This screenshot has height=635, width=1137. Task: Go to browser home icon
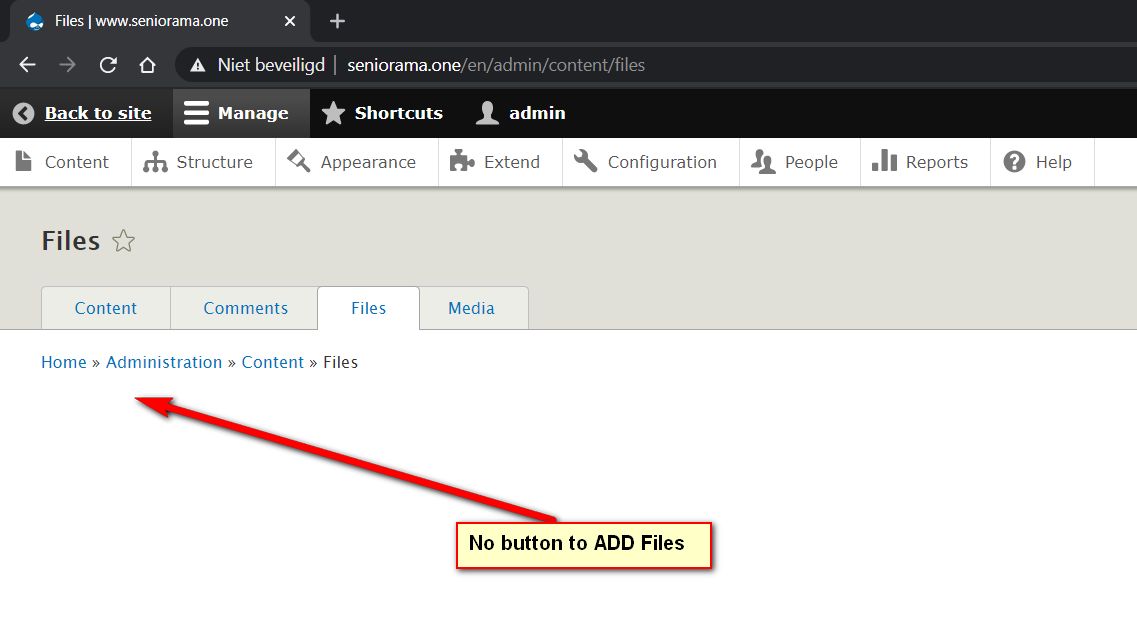(147, 65)
